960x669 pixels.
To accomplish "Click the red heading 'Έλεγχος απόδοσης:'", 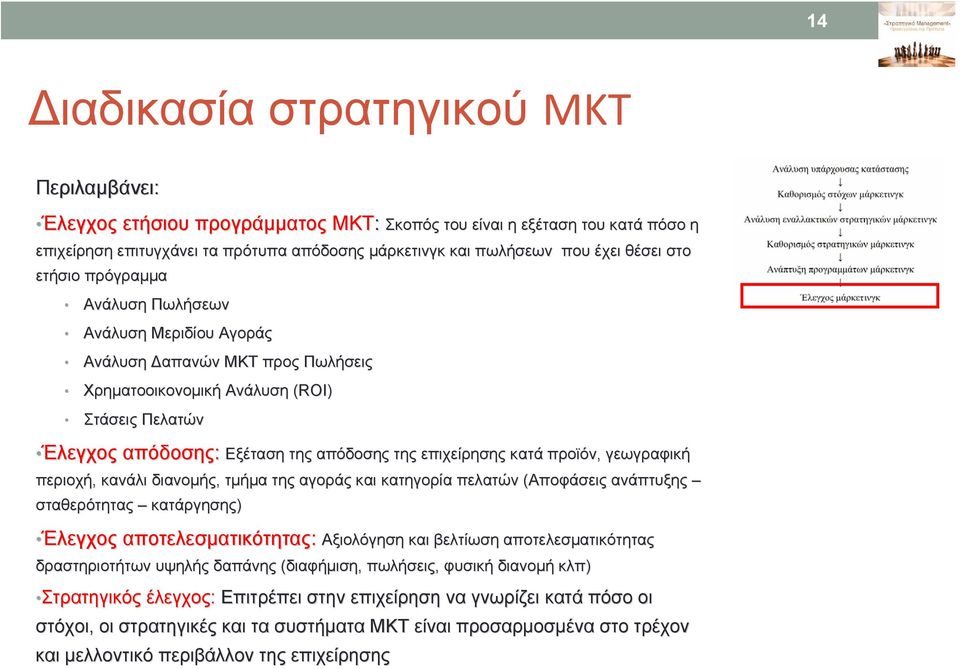I will 130,453.
